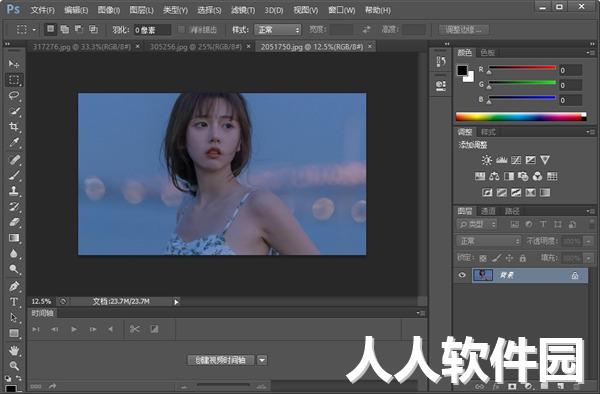Image resolution: width=600 pixels, height=394 pixels.
Task: Add Levels adjustment layer
Action: 501,160
